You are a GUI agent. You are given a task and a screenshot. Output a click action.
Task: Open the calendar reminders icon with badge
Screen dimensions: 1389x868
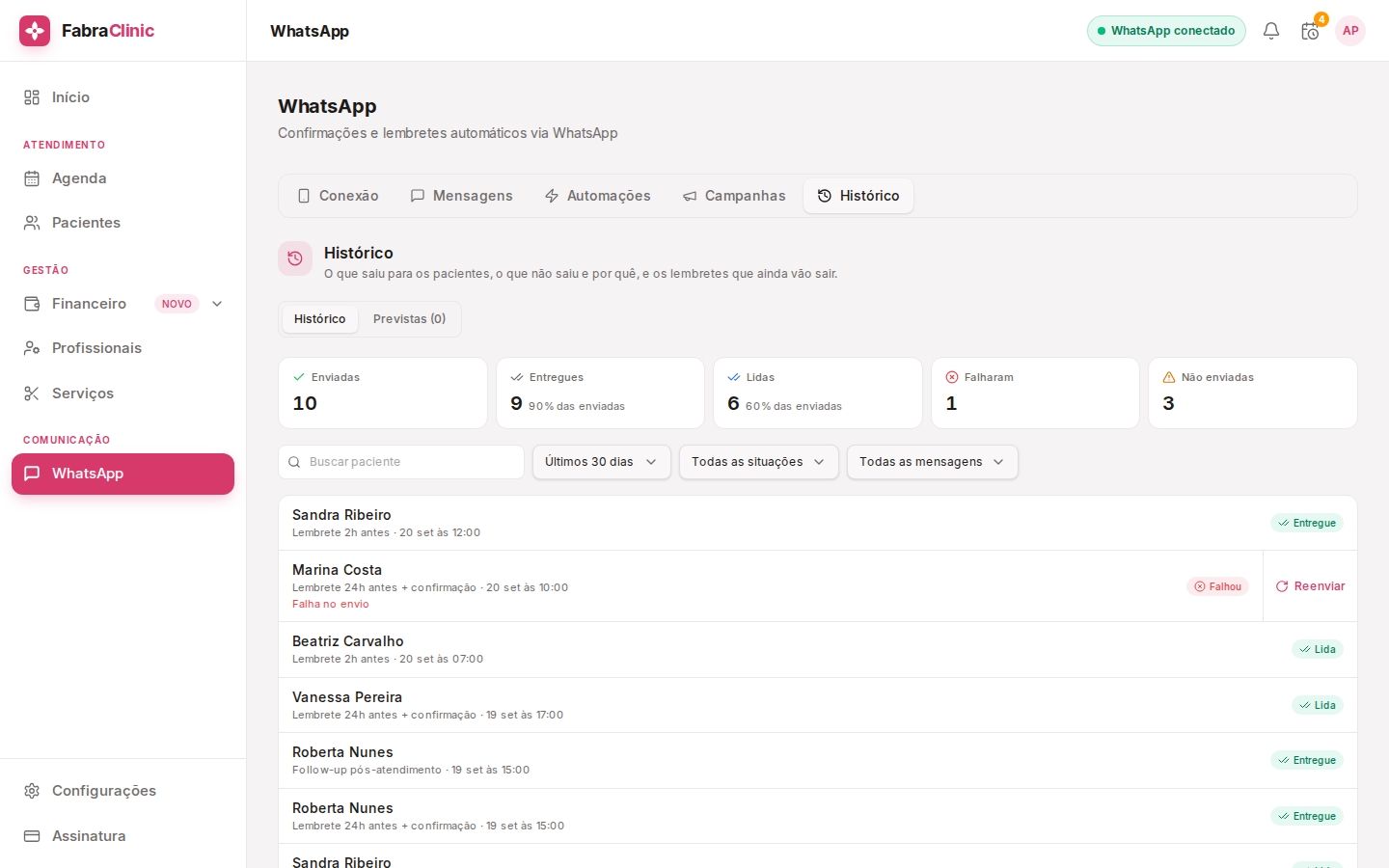1310,31
